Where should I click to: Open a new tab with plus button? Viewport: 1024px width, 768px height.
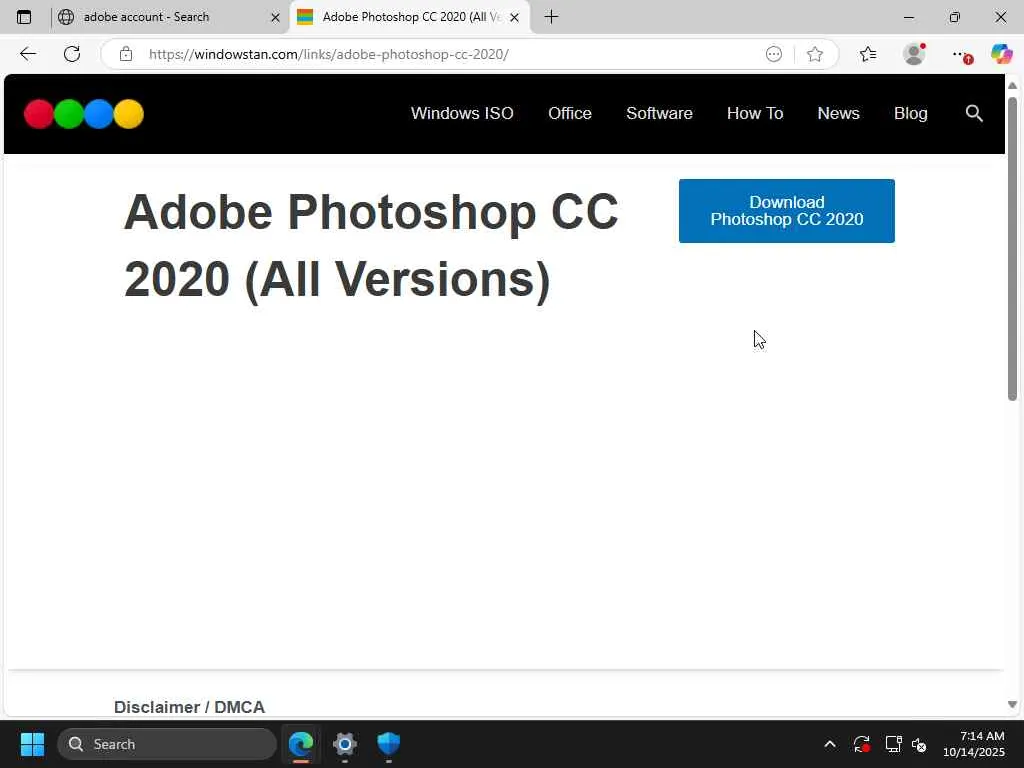pos(551,17)
